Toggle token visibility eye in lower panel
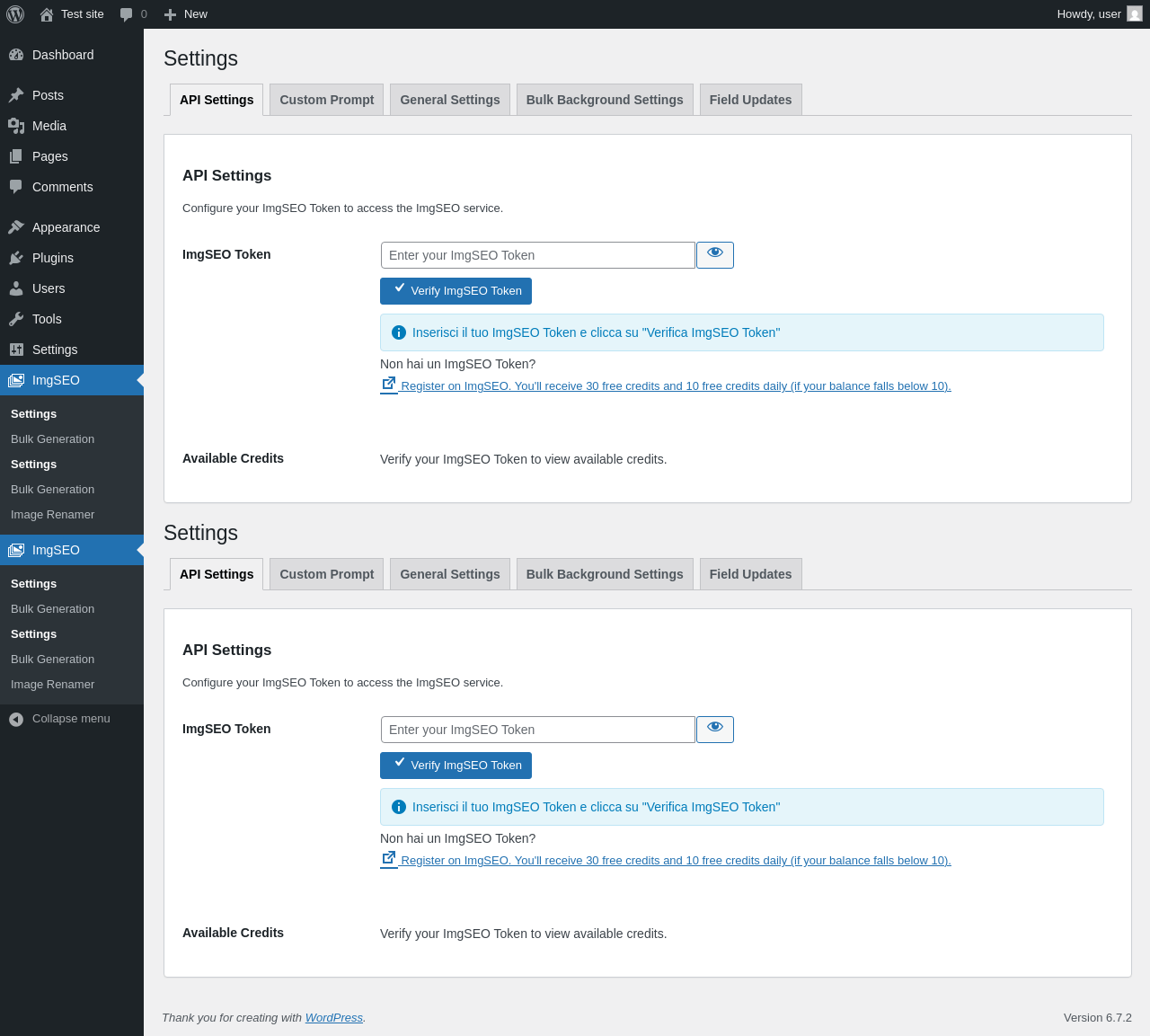Viewport: 1150px width, 1036px height. (715, 730)
